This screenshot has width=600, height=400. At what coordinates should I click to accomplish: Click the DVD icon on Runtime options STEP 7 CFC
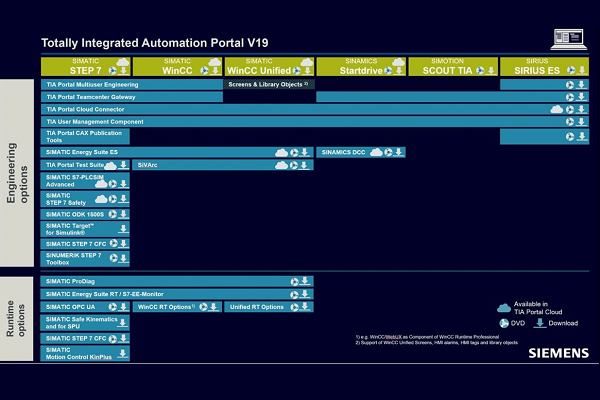click(112, 339)
